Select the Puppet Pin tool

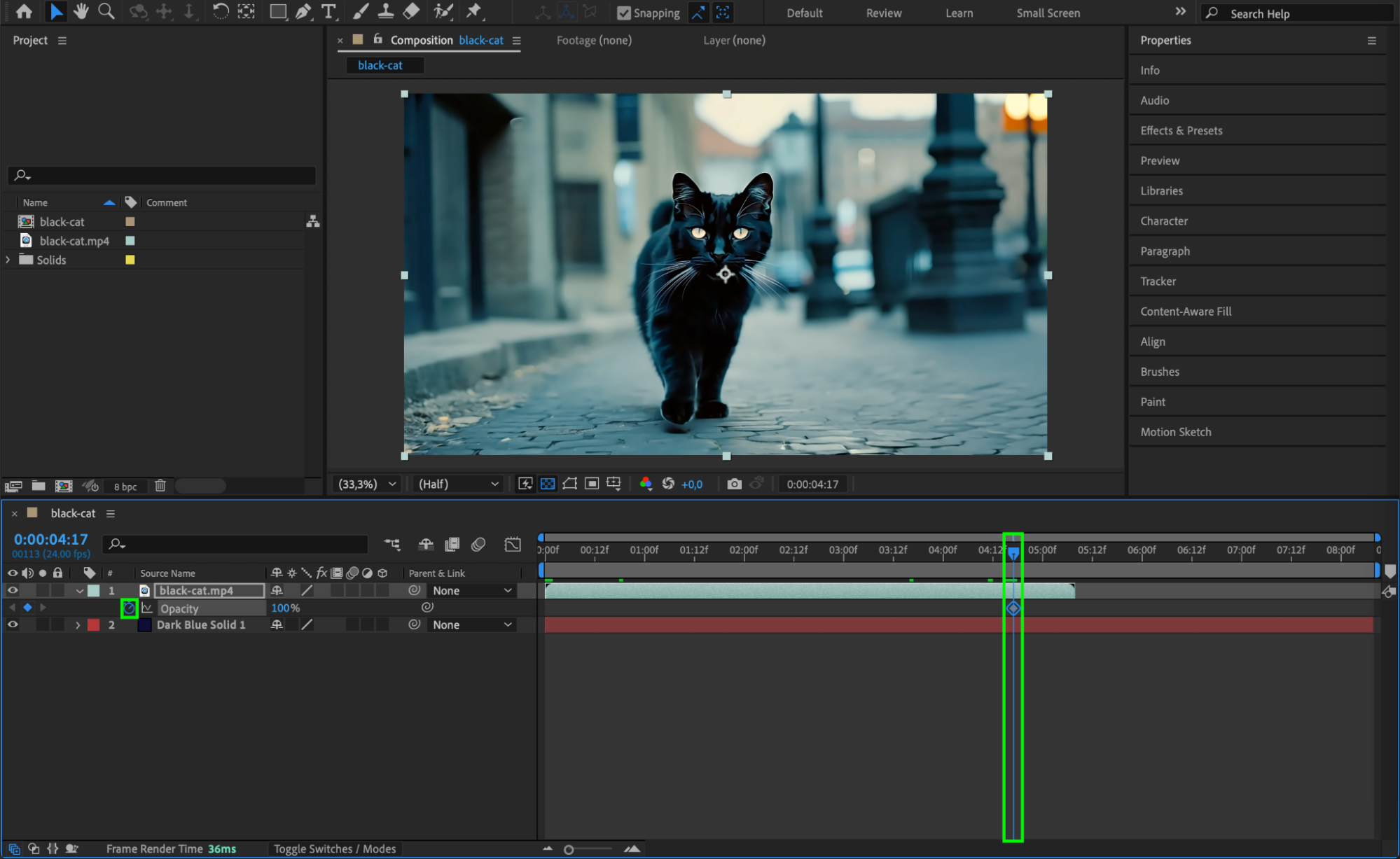[474, 12]
